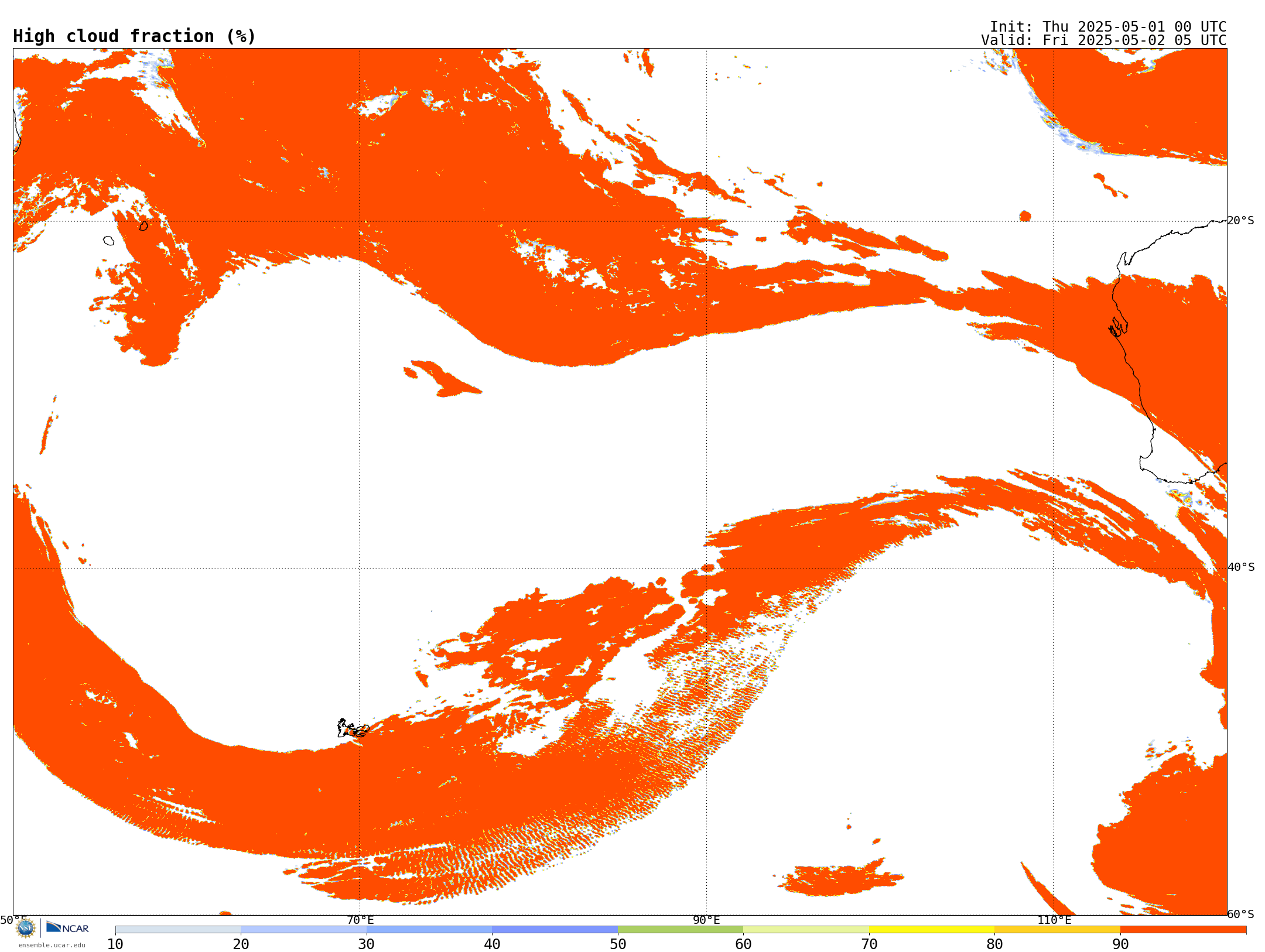The height and width of the screenshot is (952, 1265).
Task: Click the 50°E longitude label
Action: coord(13,920)
